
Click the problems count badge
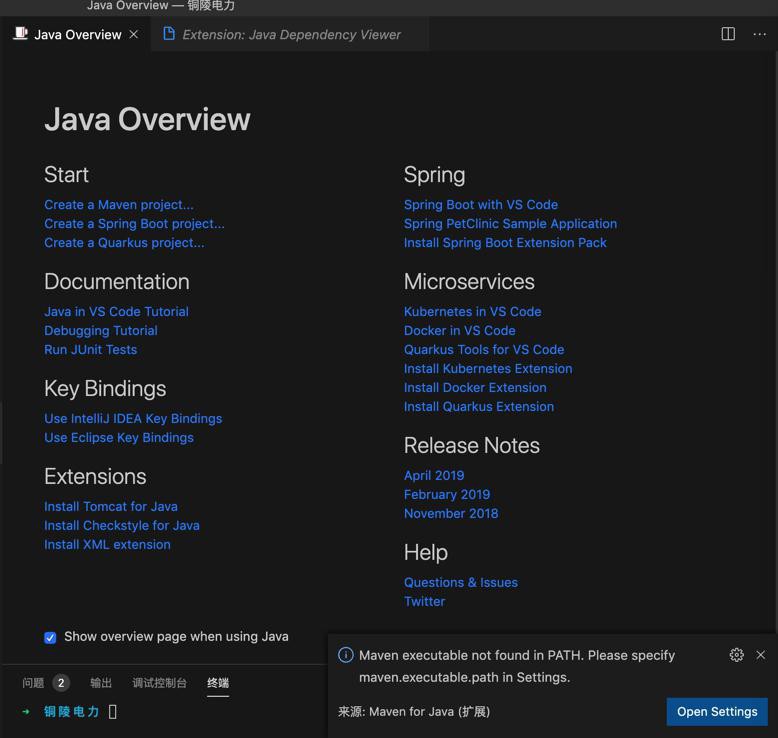pos(60,683)
